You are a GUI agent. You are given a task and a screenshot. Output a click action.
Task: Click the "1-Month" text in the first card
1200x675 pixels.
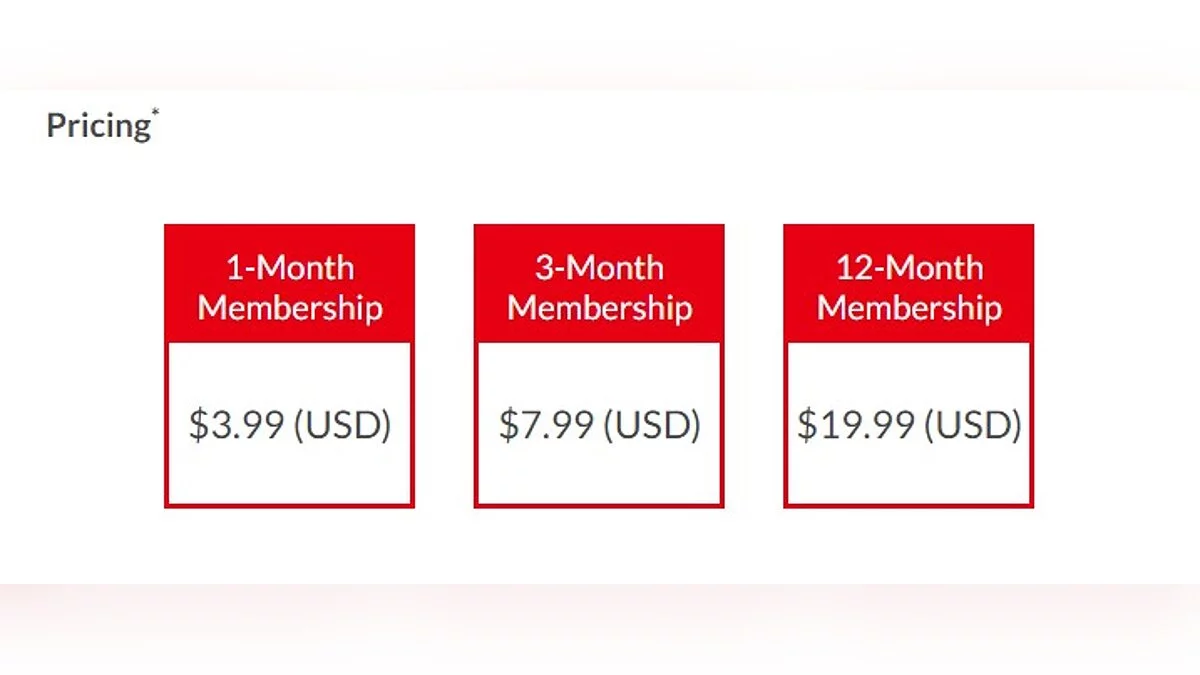pyautogui.click(x=290, y=267)
